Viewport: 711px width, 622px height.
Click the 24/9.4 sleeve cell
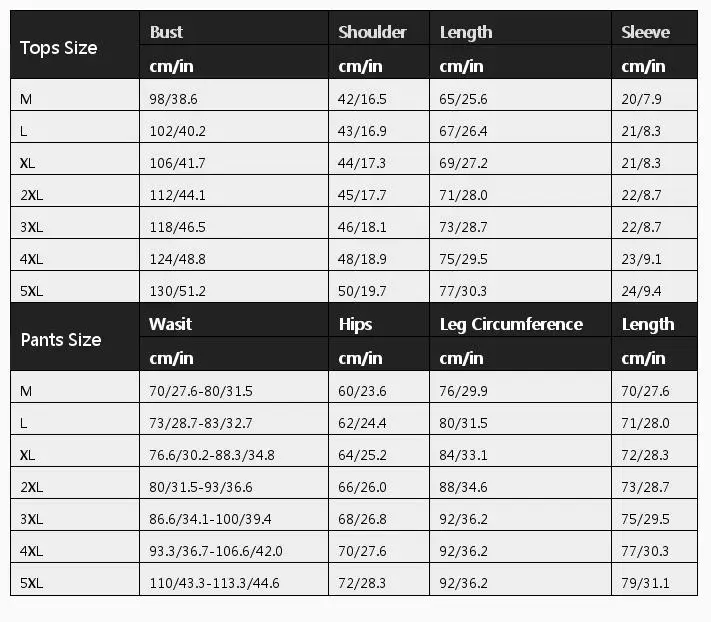641,291
